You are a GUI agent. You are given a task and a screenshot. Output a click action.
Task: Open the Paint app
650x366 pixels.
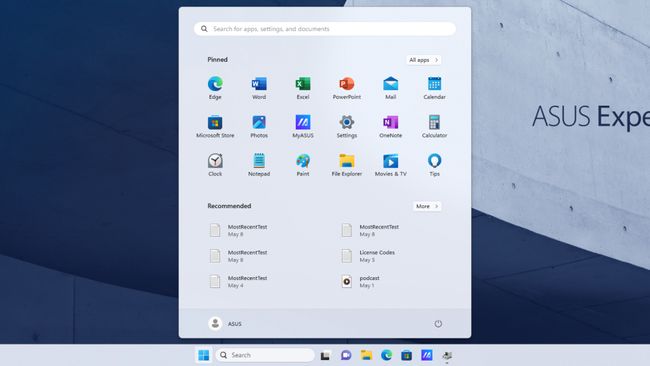point(303,165)
